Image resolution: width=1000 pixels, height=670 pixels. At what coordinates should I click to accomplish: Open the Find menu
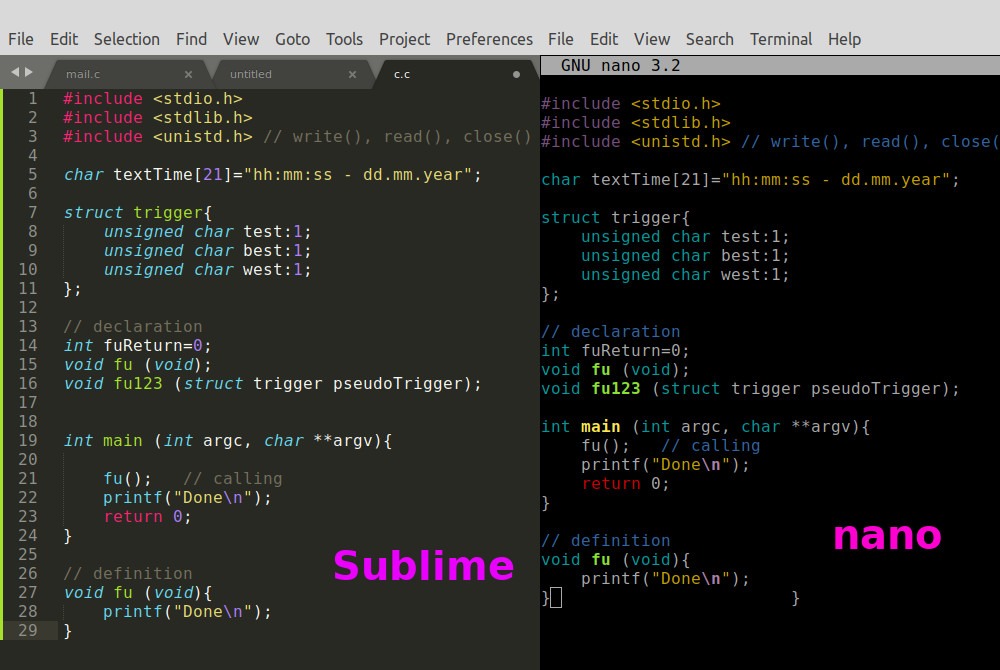pyautogui.click(x=191, y=40)
